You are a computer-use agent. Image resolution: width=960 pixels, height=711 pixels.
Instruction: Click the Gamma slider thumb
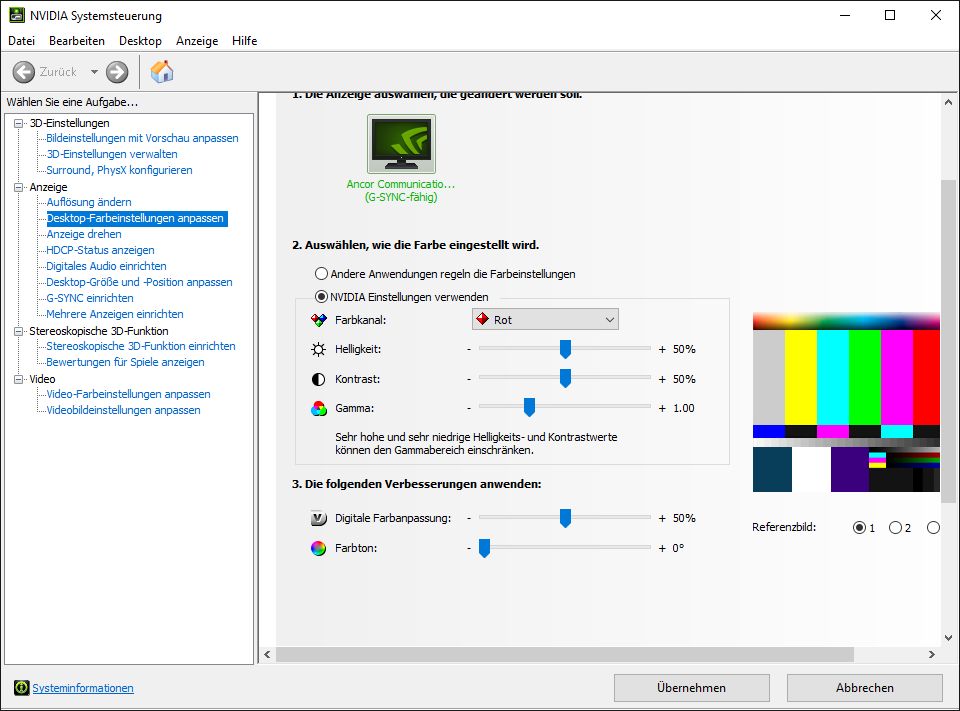click(x=530, y=407)
